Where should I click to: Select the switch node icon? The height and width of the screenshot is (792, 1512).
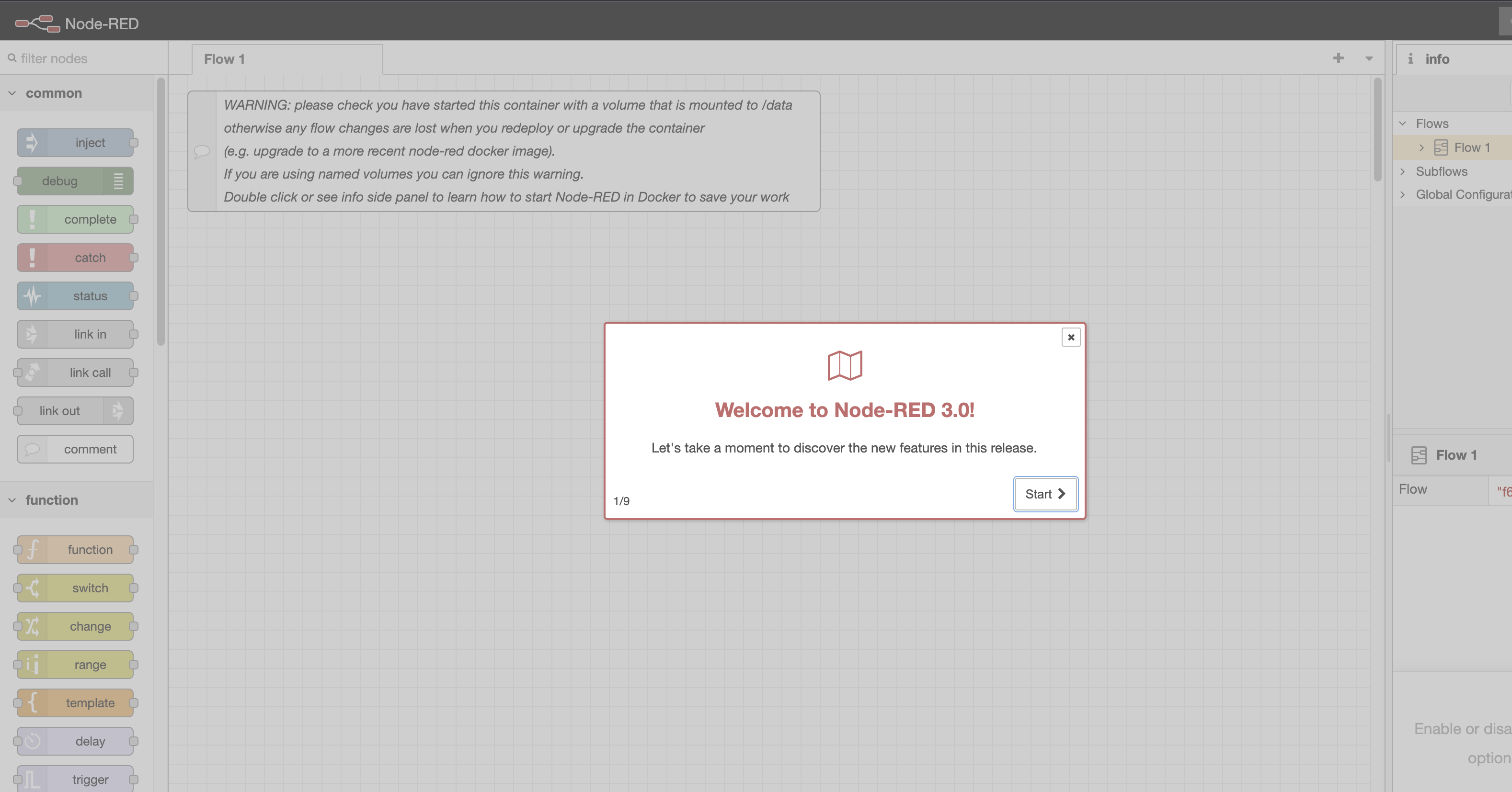(32, 588)
